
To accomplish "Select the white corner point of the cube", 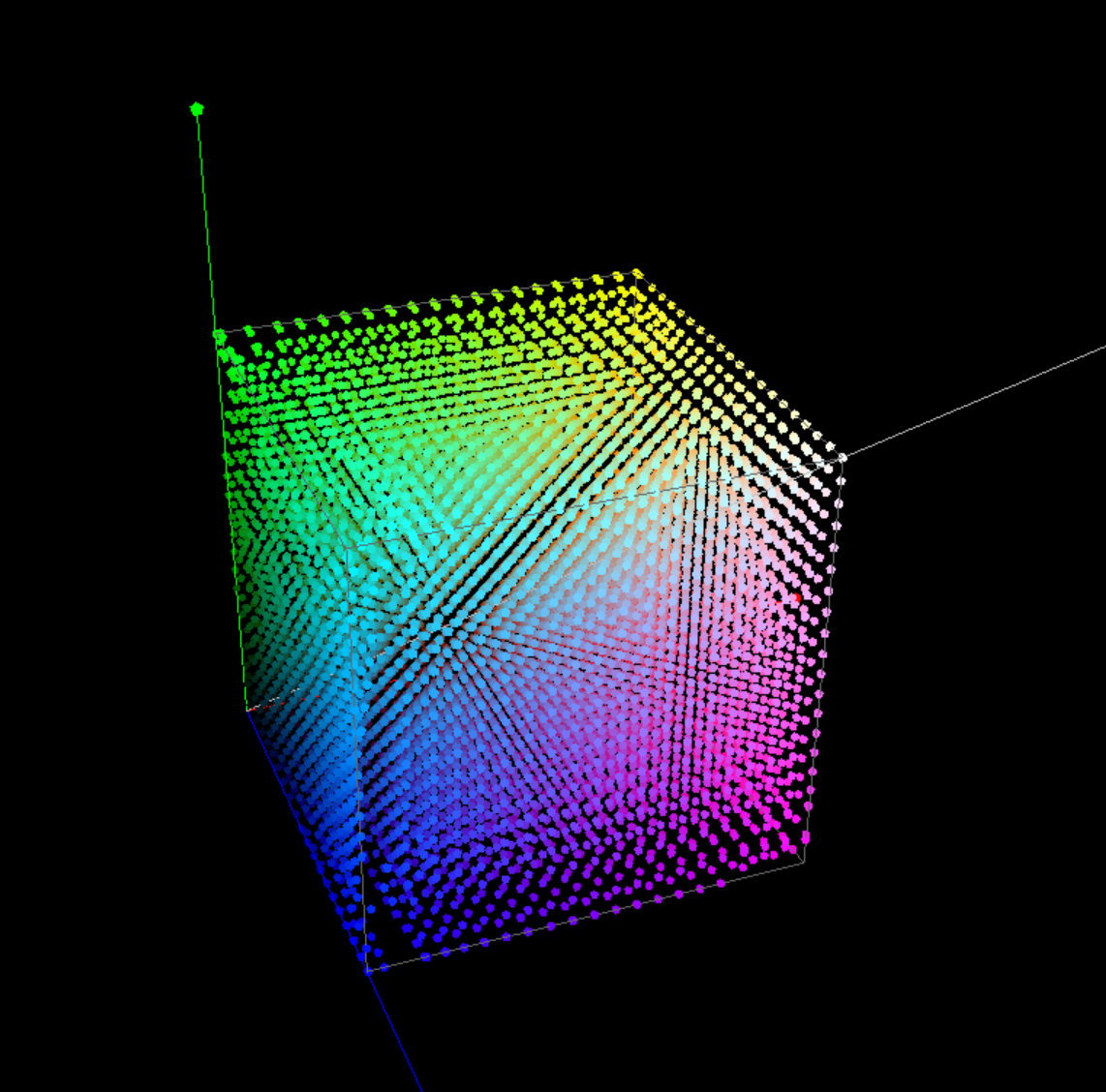I will 843,456.
